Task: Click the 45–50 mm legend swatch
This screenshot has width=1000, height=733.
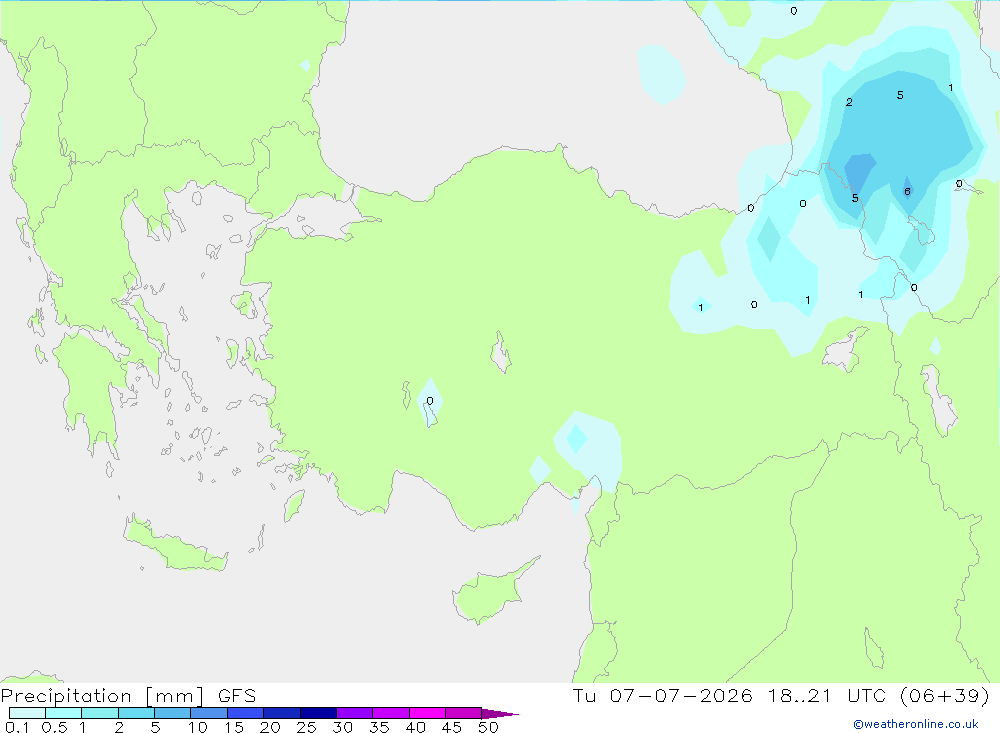Action: 464,713
